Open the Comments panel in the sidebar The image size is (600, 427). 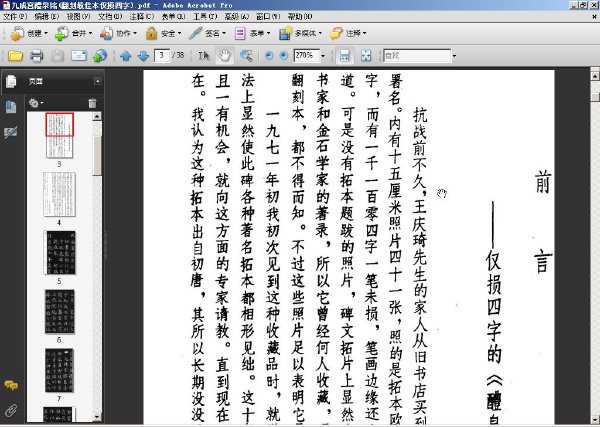pos(11,385)
